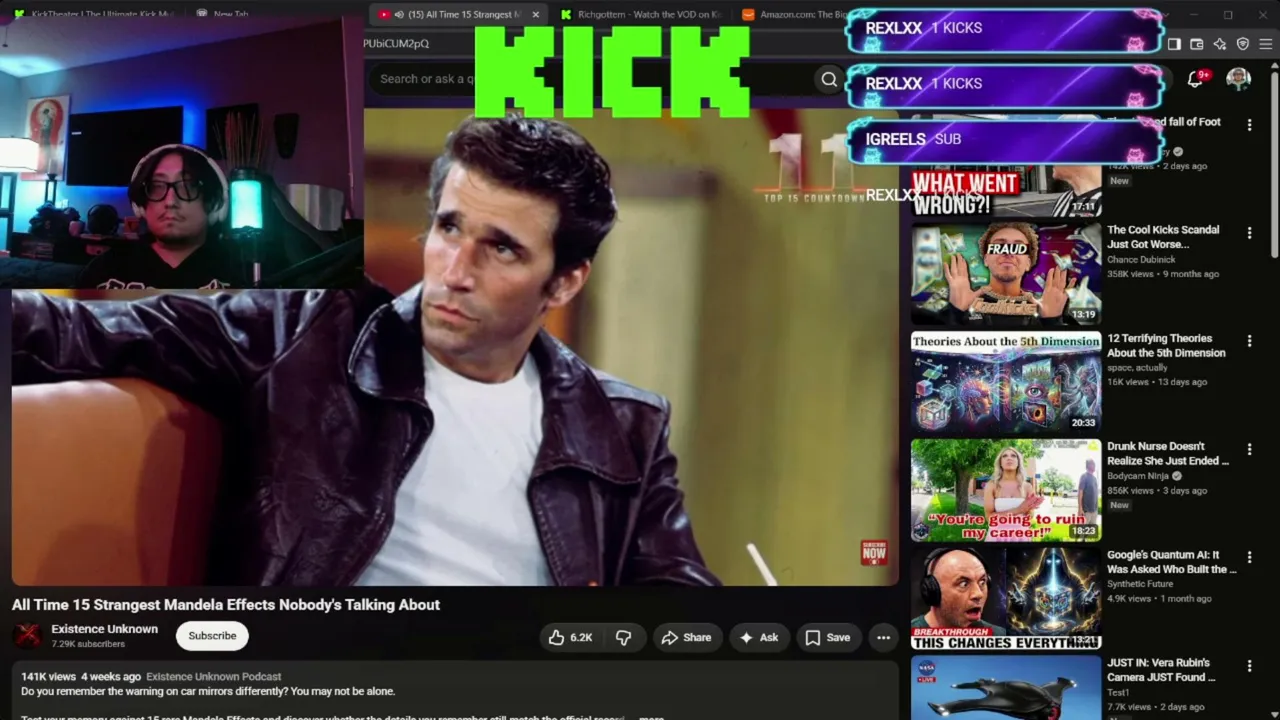The height and width of the screenshot is (720, 1280).
Task: Open the browser hamburger menu
Action: coord(1265,44)
